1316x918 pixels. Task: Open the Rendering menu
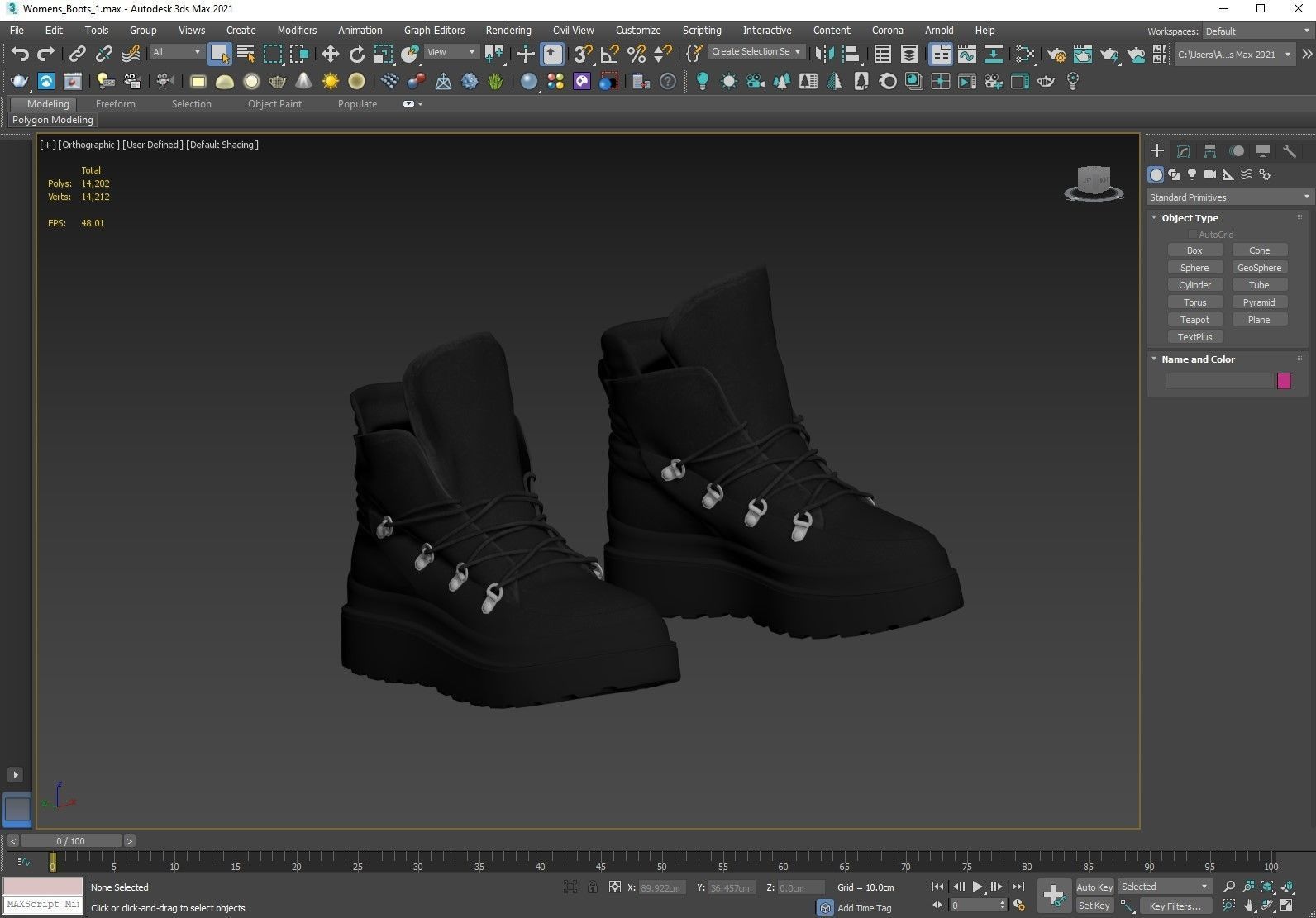tap(508, 31)
